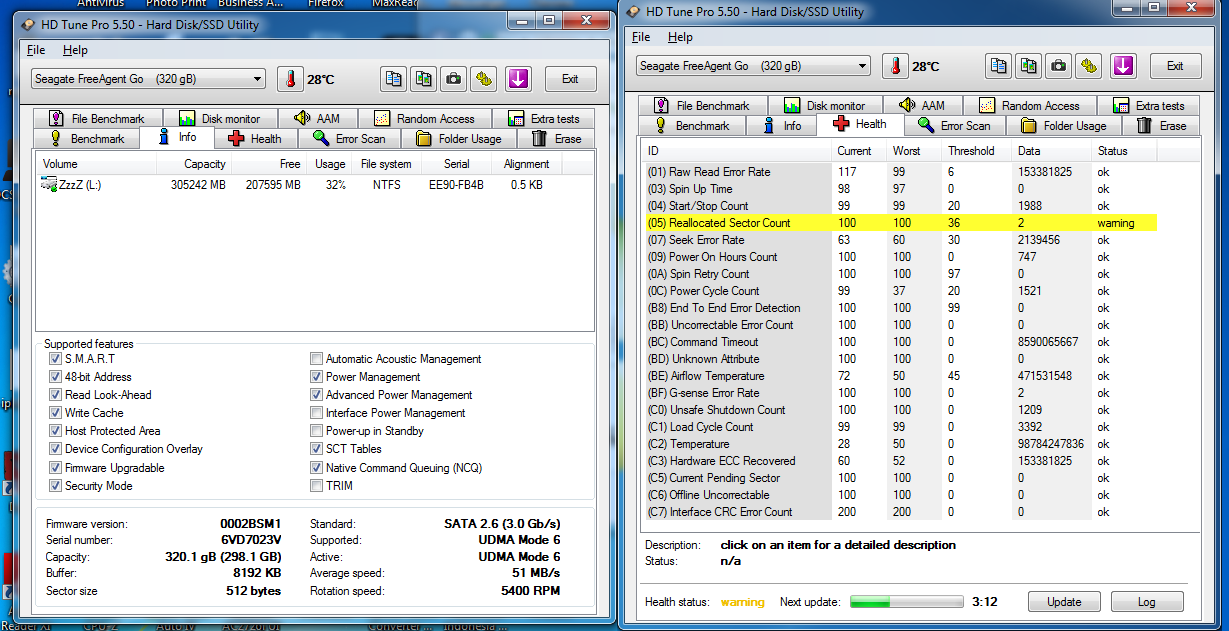The height and width of the screenshot is (631, 1229).
Task: Open Disk monitor tab in Health-tab window
Action: tap(825, 105)
